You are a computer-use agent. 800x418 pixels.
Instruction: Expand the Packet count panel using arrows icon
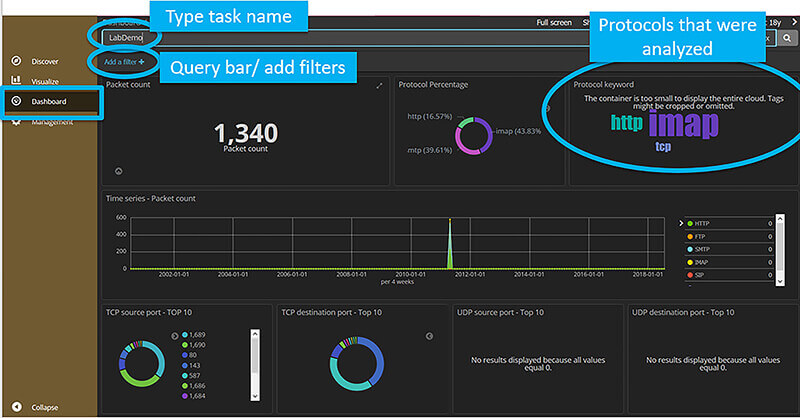379,86
